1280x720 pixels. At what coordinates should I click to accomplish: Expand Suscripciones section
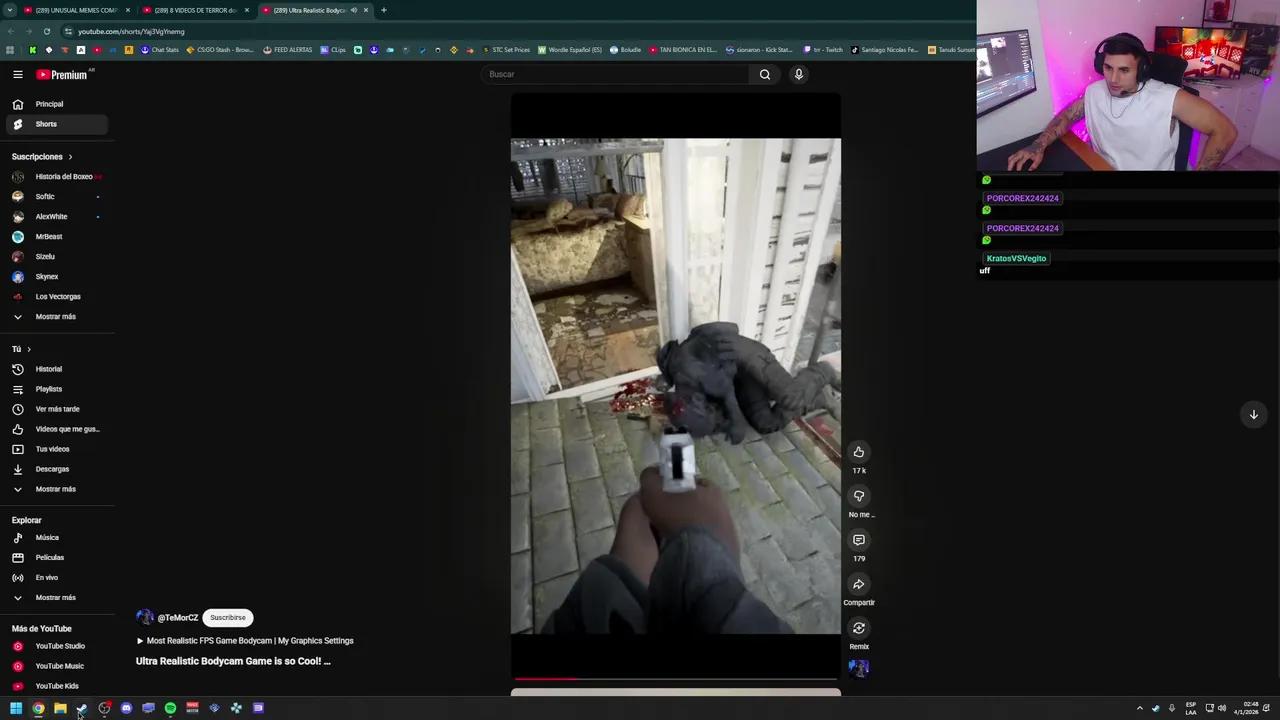(x=42, y=157)
